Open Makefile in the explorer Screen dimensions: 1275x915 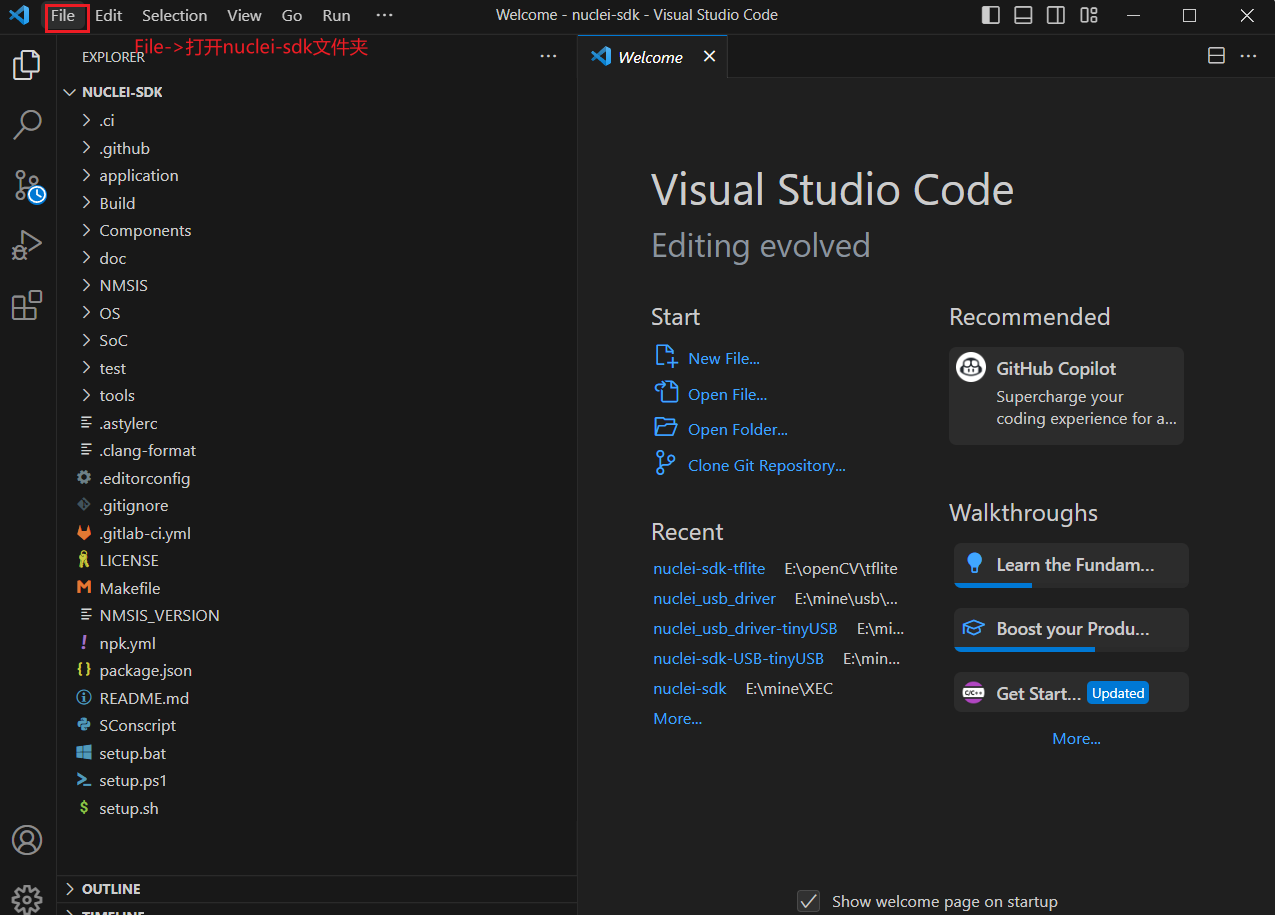pyautogui.click(x=129, y=588)
